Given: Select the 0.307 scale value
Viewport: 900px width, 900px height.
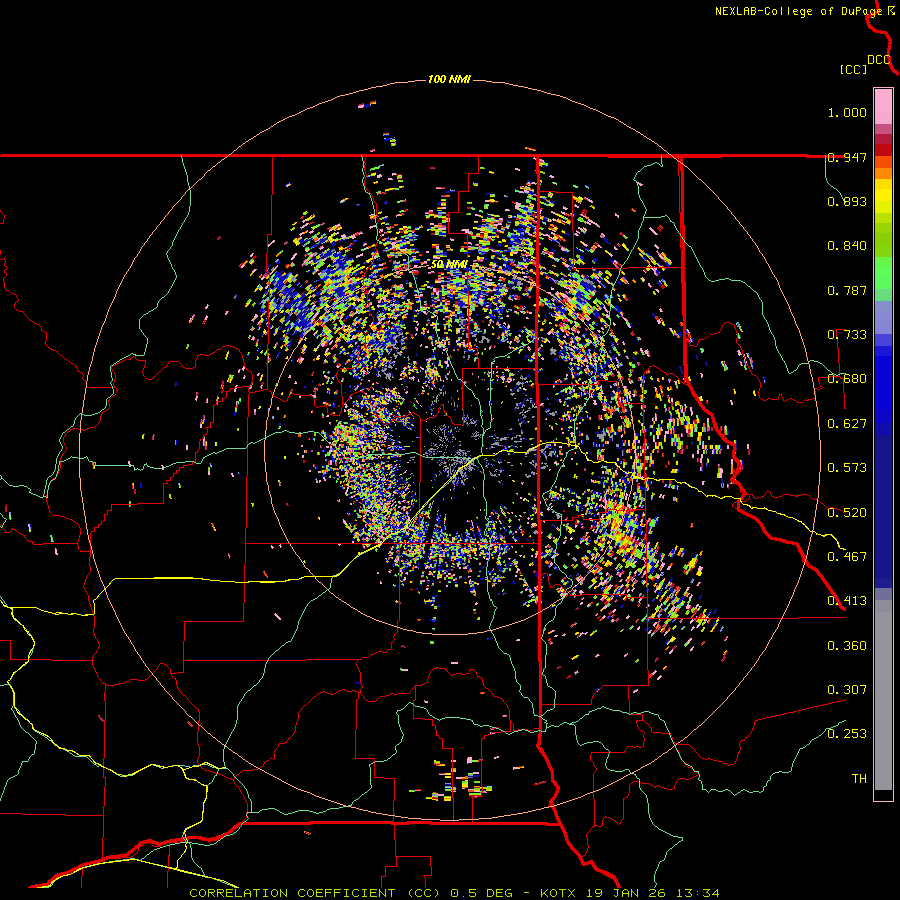Looking at the screenshot, I should pyautogui.click(x=847, y=690).
